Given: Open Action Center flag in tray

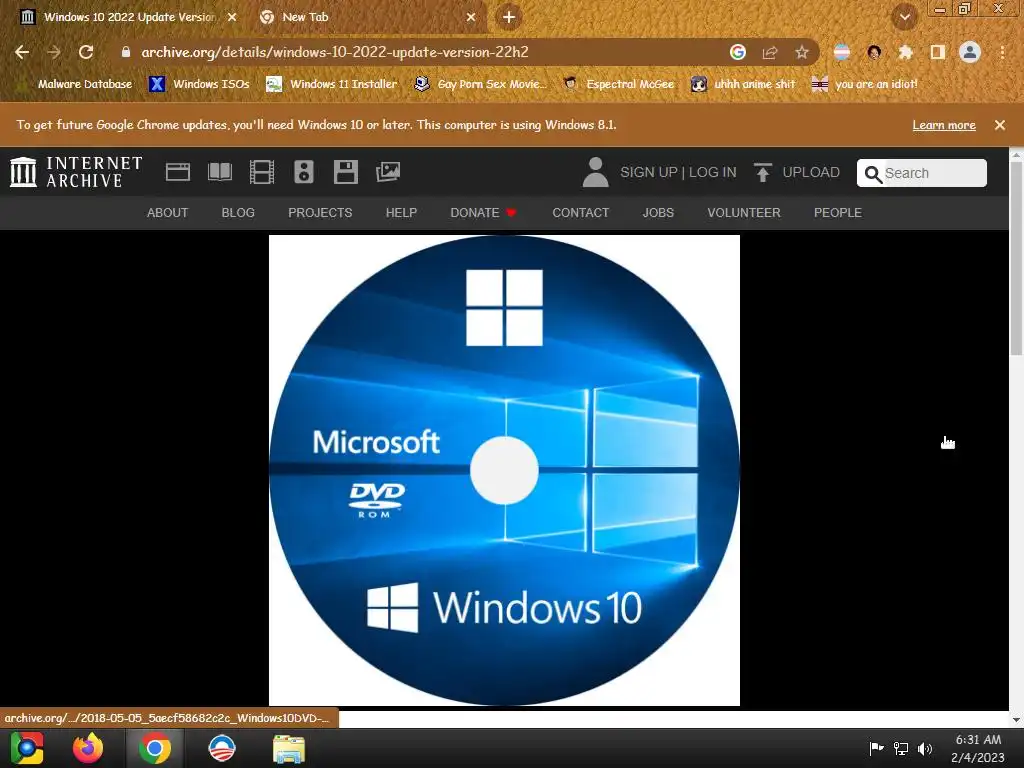Looking at the screenshot, I should (876, 748).
